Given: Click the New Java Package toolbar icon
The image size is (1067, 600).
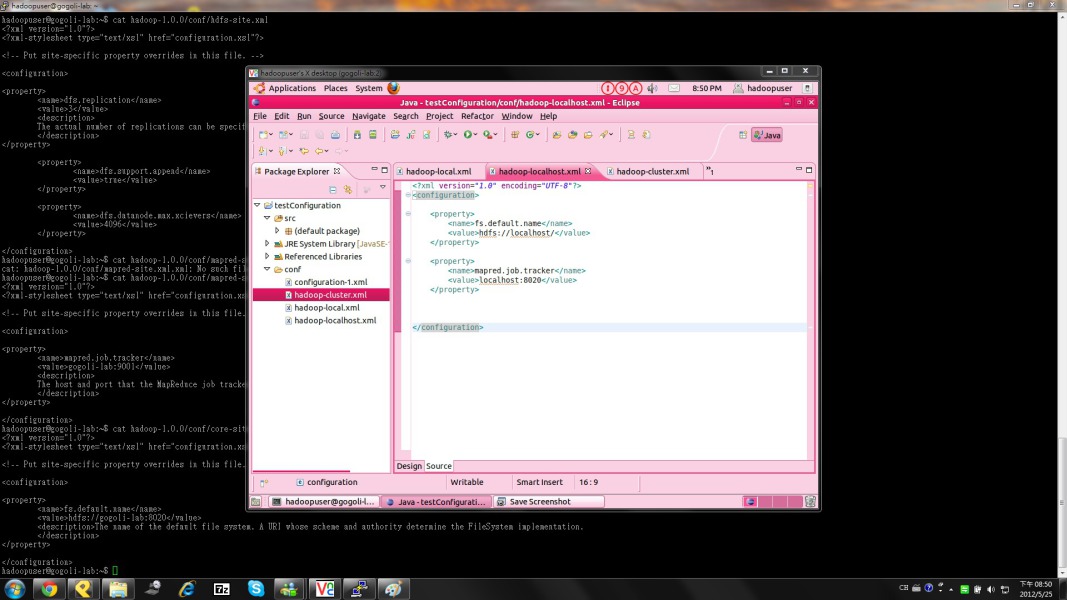Looking at the screenshot, I should pyautogui.click(x=514, y=135).
